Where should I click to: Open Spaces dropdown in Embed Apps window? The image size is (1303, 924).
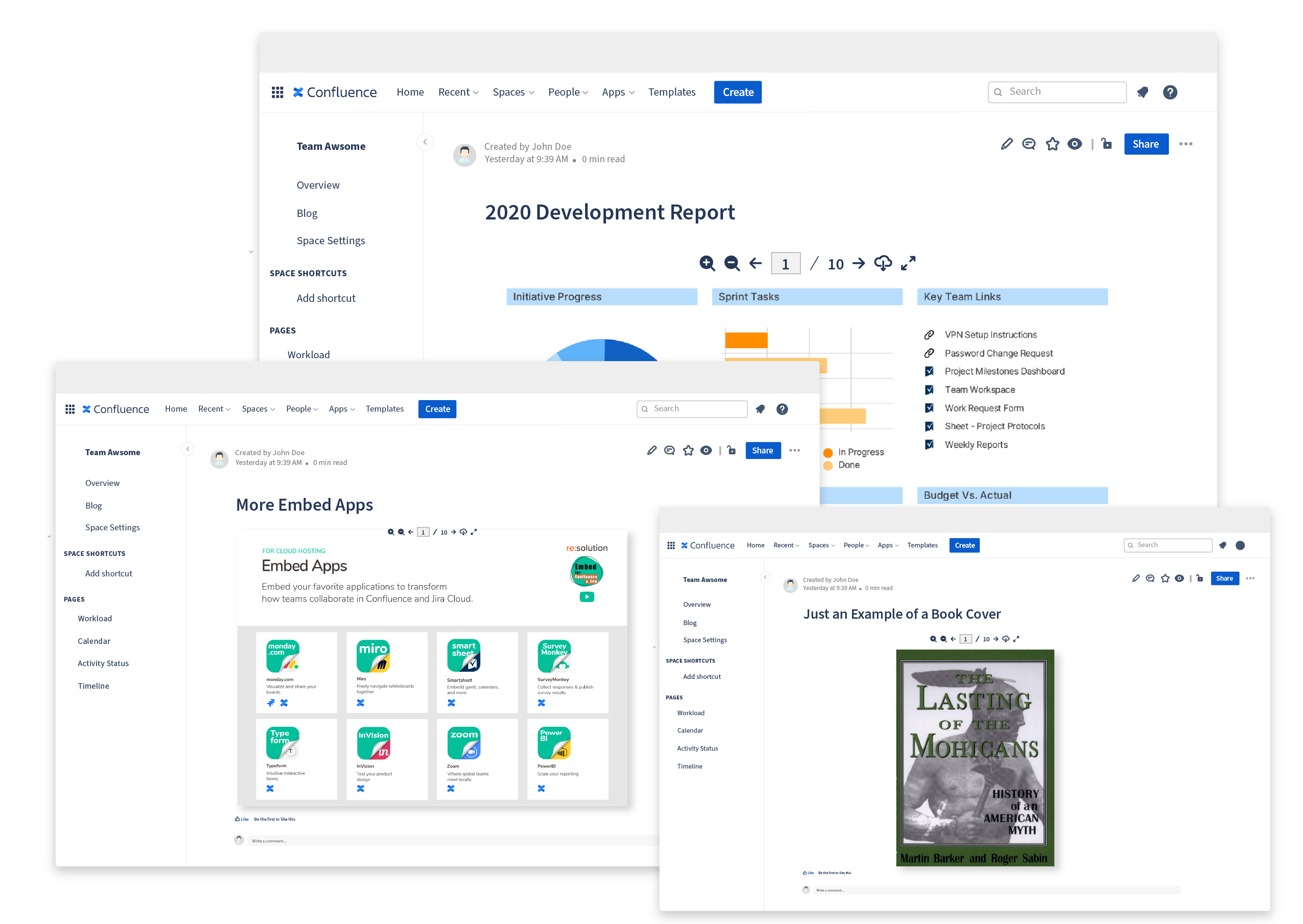coord(258,409)
